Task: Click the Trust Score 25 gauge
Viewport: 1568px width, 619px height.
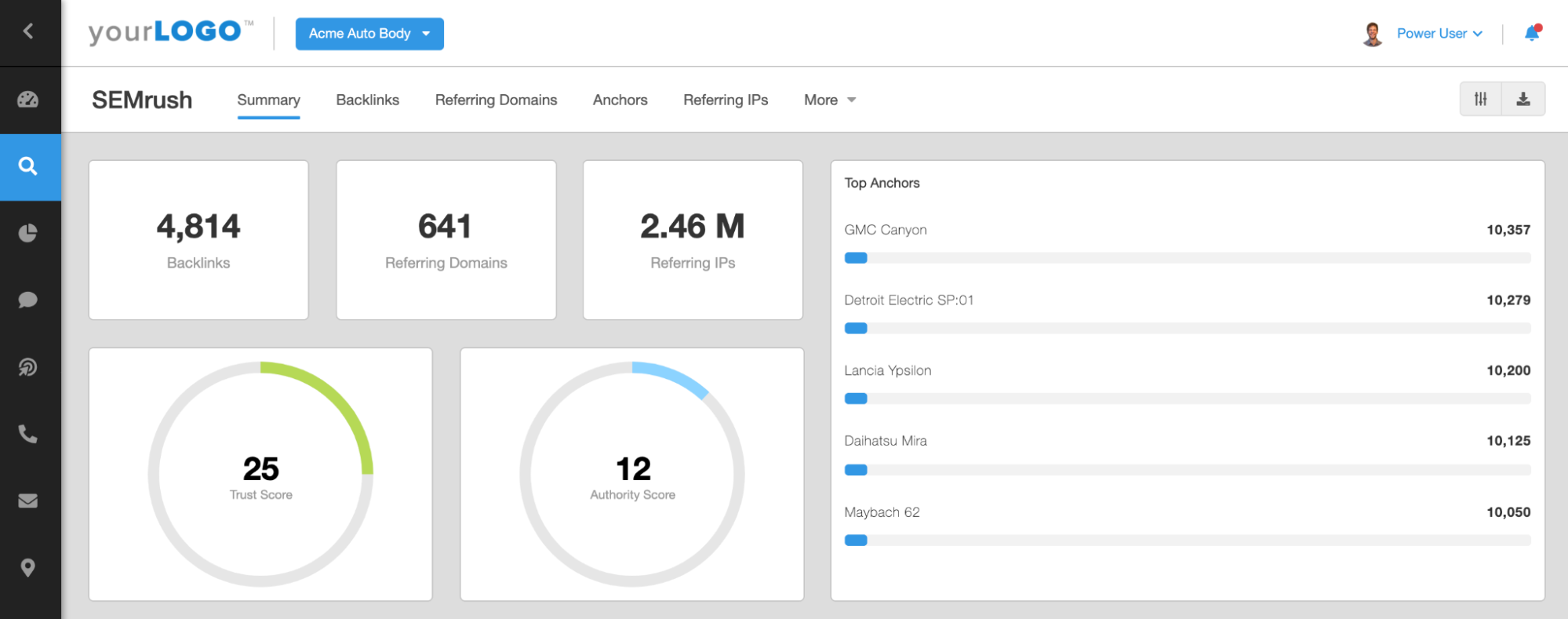Action: (x=260, y=474)
